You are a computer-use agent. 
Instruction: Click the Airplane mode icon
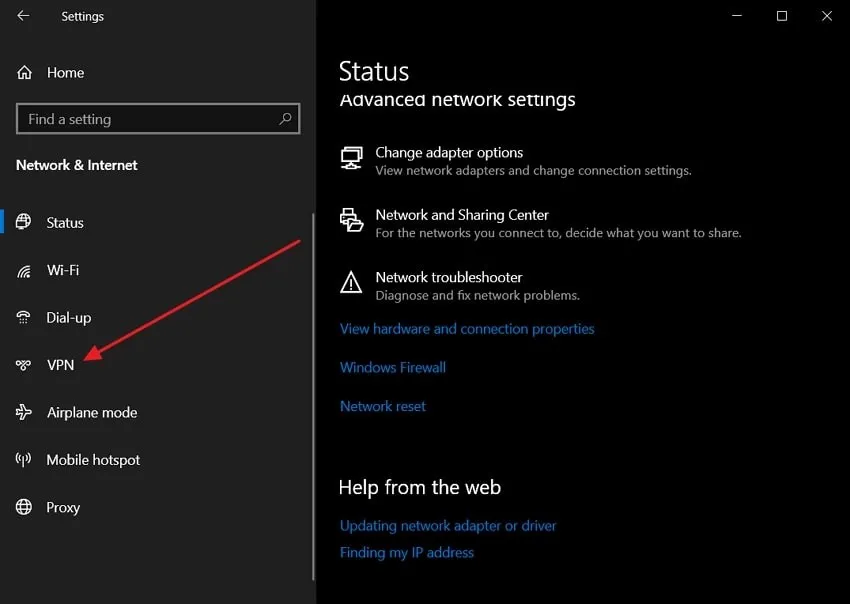click(x=24, y=413)
